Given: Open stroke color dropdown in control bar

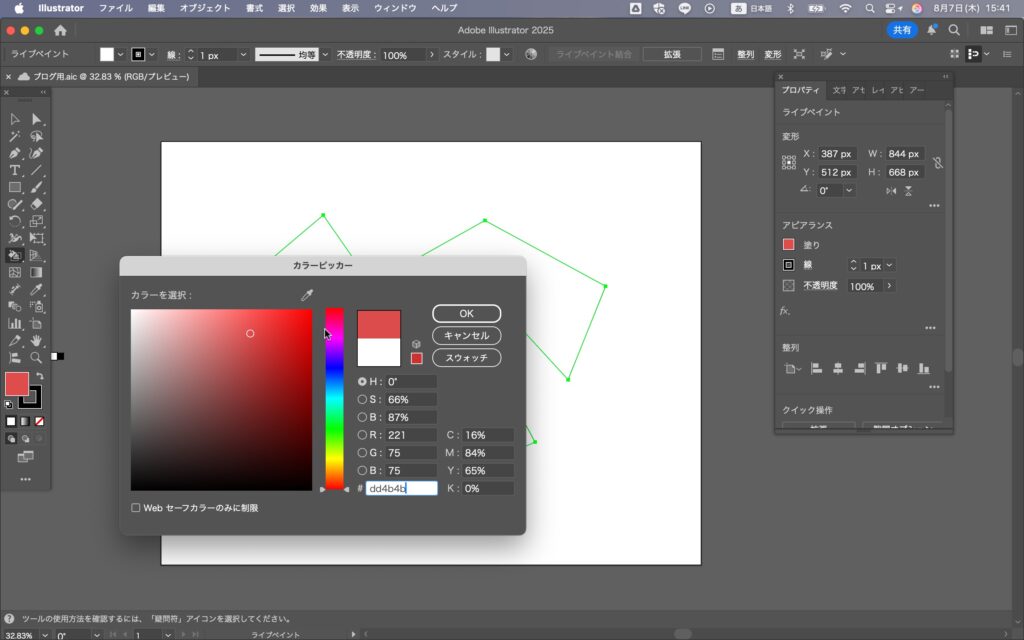Looking at the screenshot, I should coord(152,55).
